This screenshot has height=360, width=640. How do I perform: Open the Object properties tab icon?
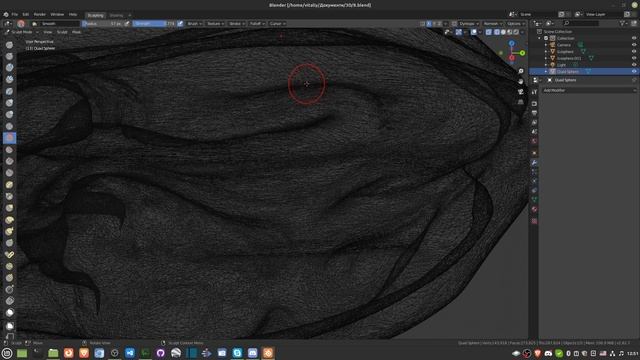tap(534, 153)
